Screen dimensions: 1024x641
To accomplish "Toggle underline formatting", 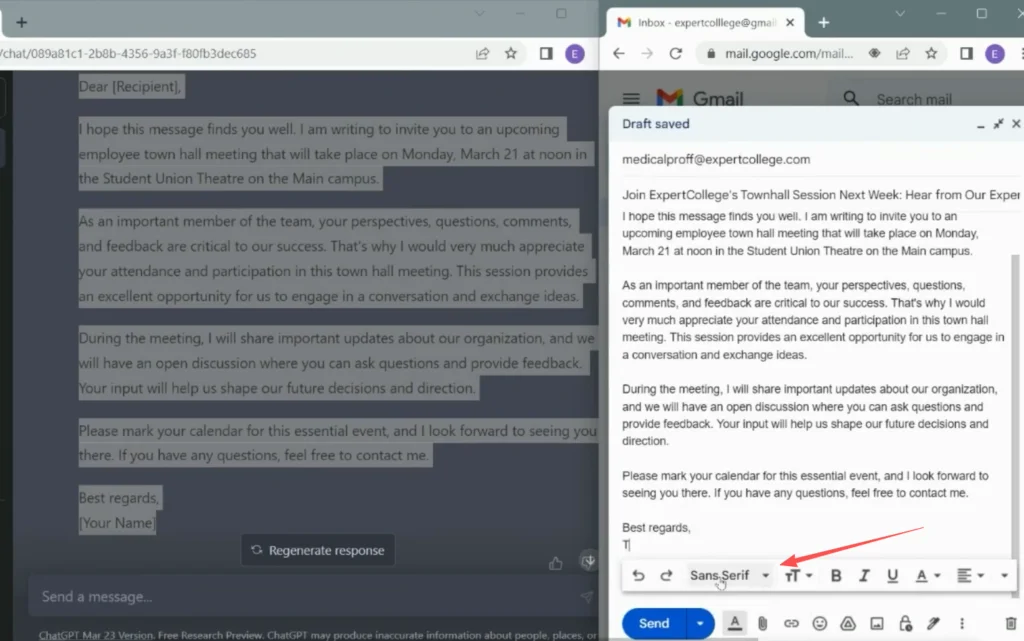I will pos(892,576).
